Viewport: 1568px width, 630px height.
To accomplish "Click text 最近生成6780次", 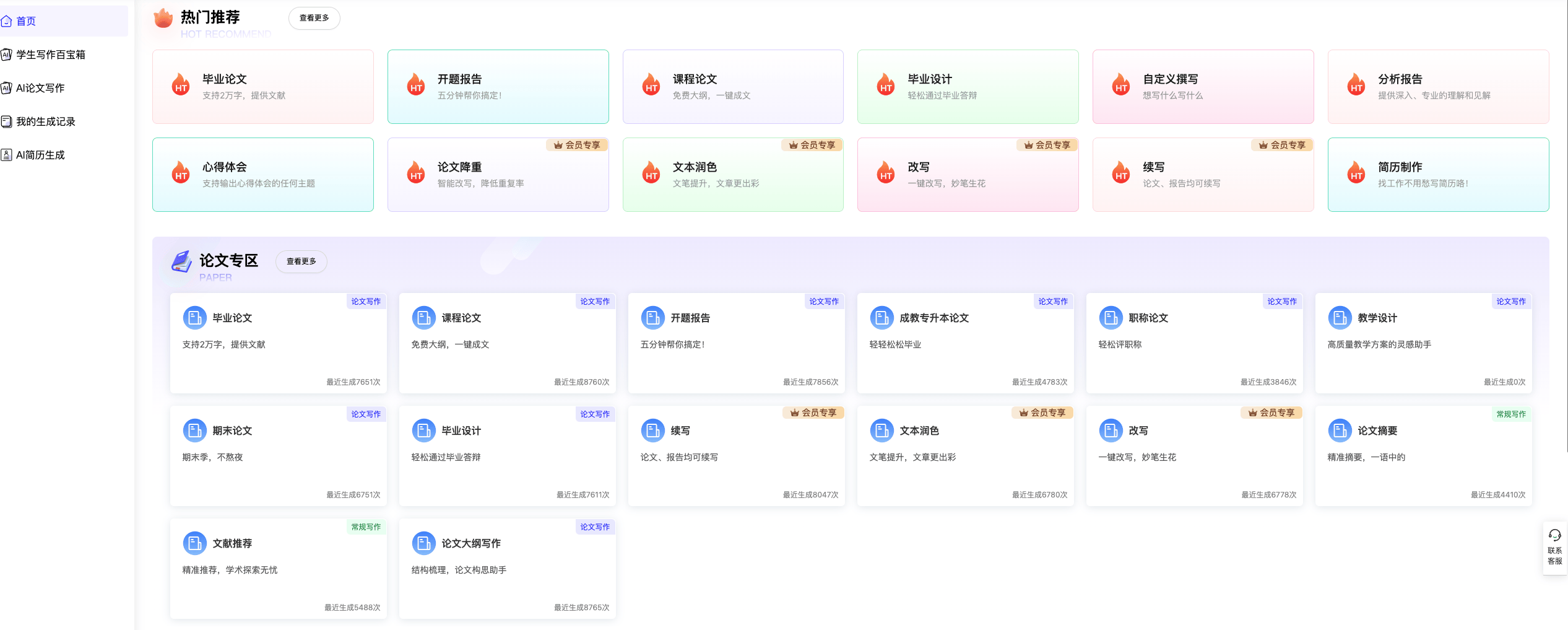I will 1040,495.
